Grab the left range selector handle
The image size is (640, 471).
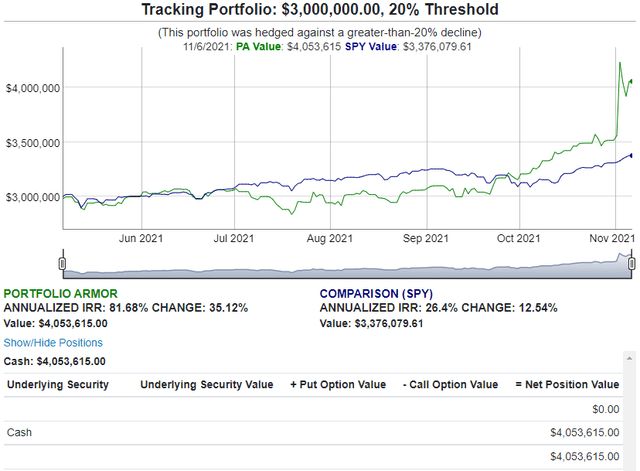62,264
